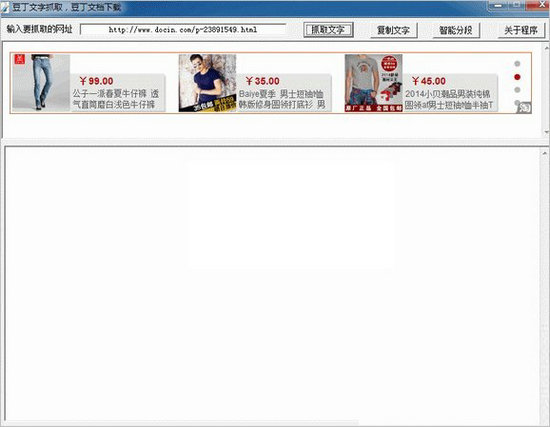Focus the URL input field
This screenshot has width=550, height=427.
point(183,30)
